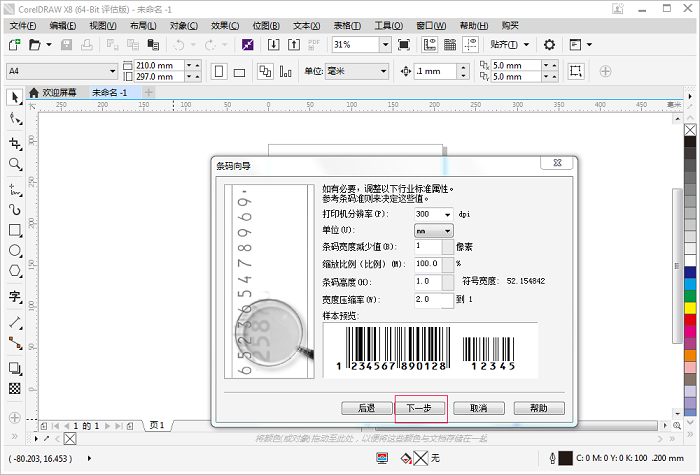Open the zoom level 31% dropdown
This screenshot has width=700, height=475.
[x=385, y=45]
